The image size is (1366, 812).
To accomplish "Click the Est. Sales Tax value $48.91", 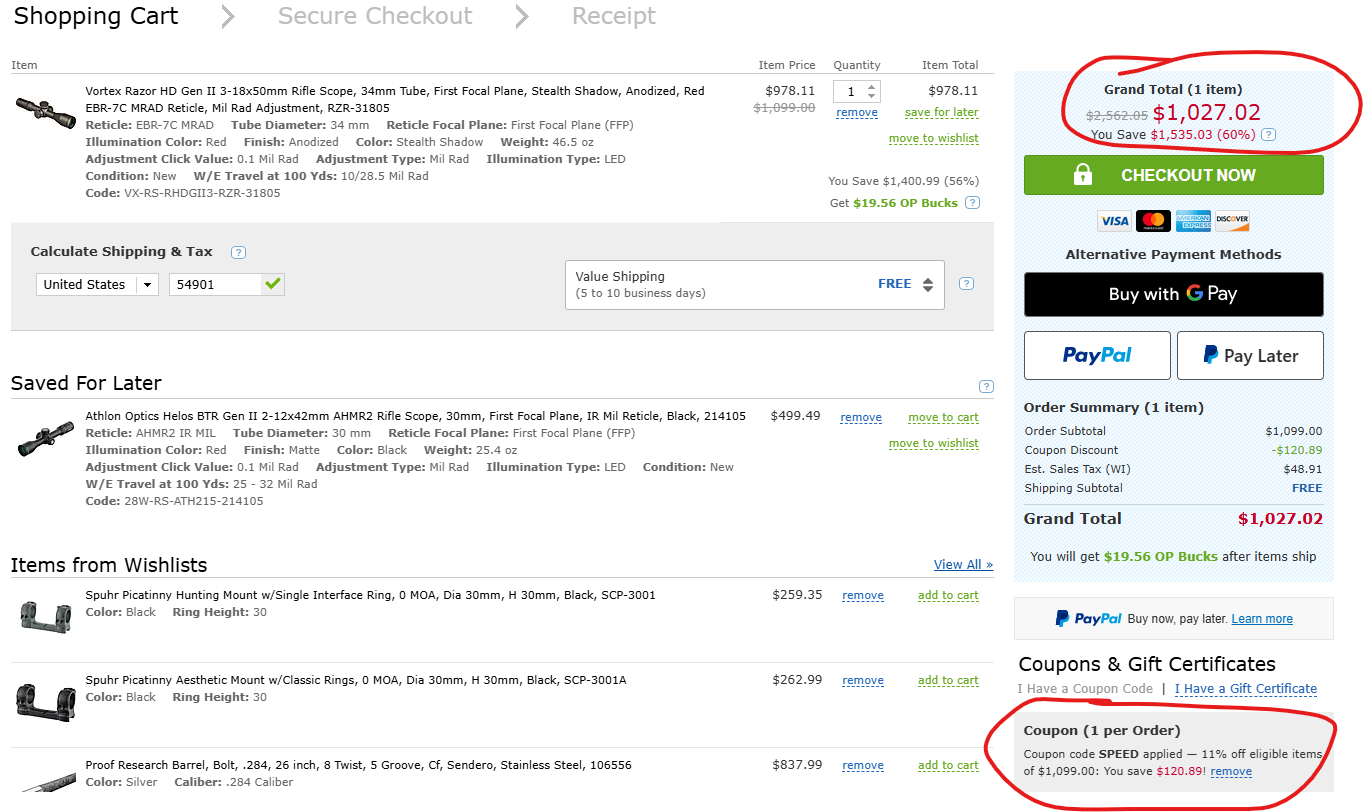I will click(x=1303, y=469).
